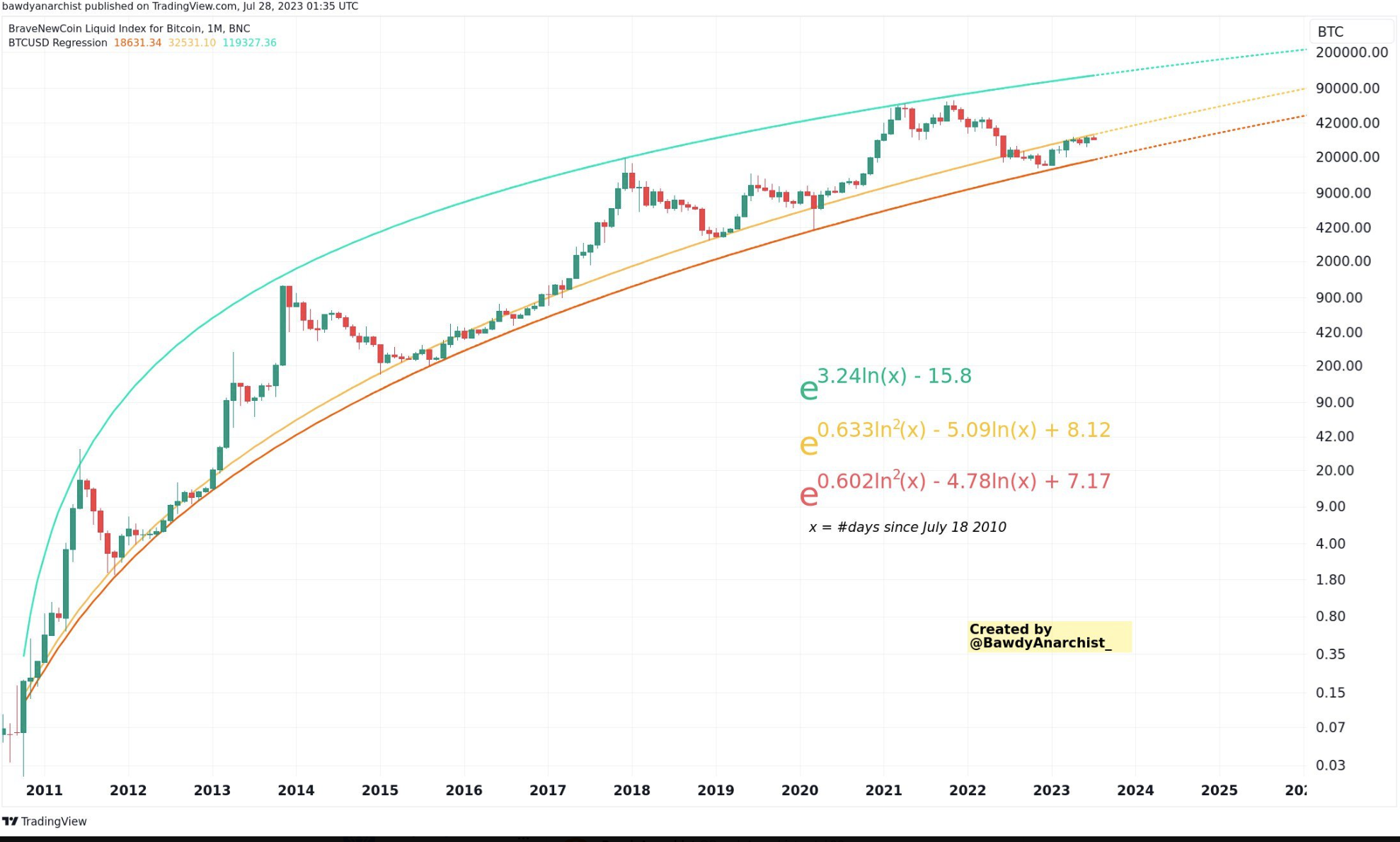This screenshot has height=842, width=1400.
Task: Click the 420.00 price axis label
Action: coord(1338,333)
